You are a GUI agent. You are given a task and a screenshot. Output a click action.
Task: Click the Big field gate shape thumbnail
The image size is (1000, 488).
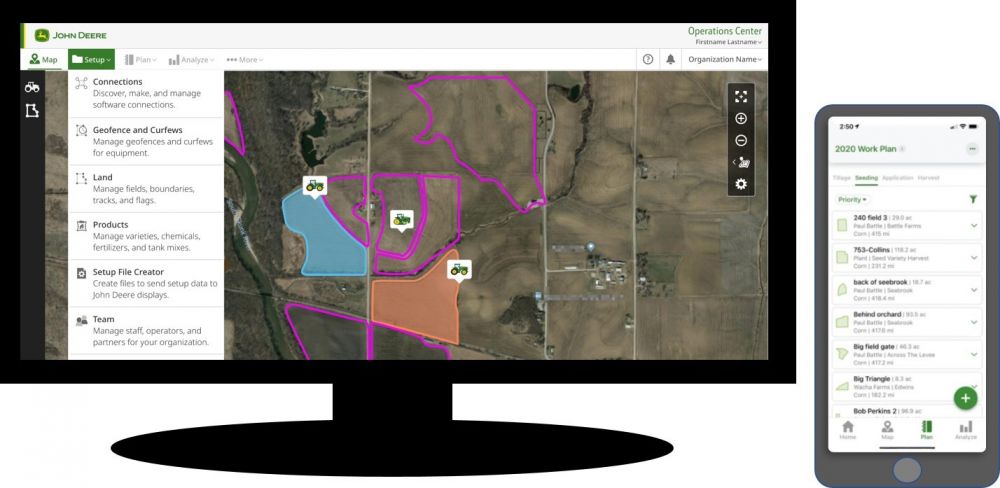[x=842, y=354]
